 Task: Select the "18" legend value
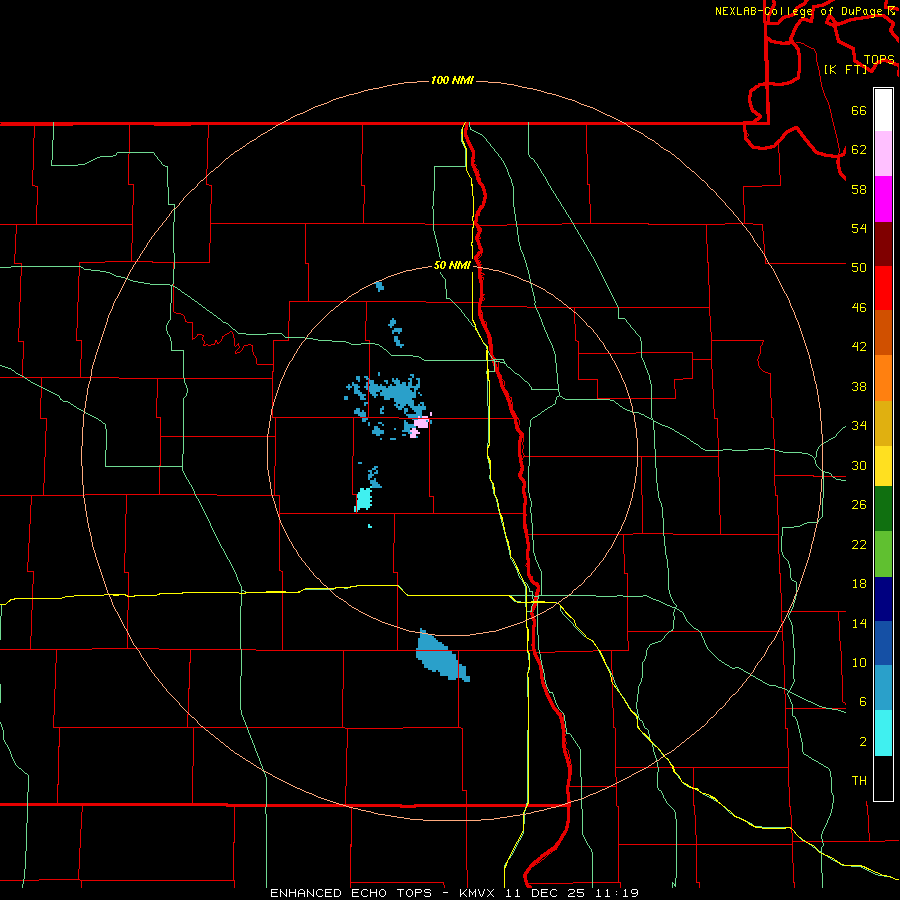pyautogui.click(x=859, y=584)
